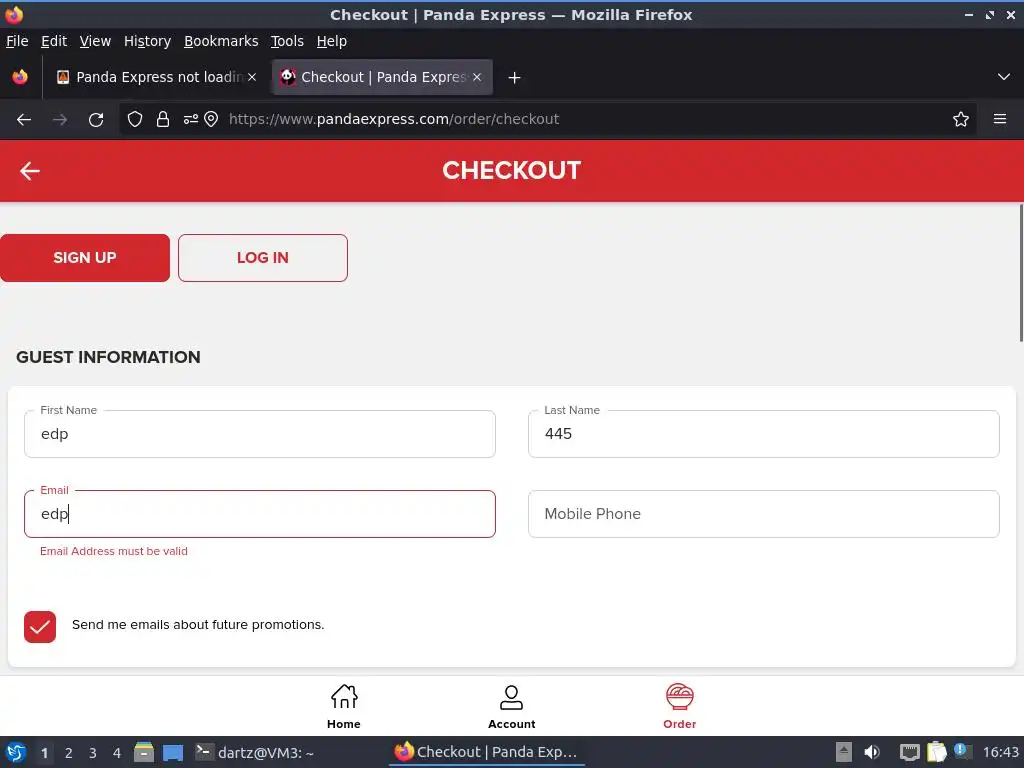Screen dimensions: 1024x768
Task: Open the Help menu
Action: click(x=331, y=41)
